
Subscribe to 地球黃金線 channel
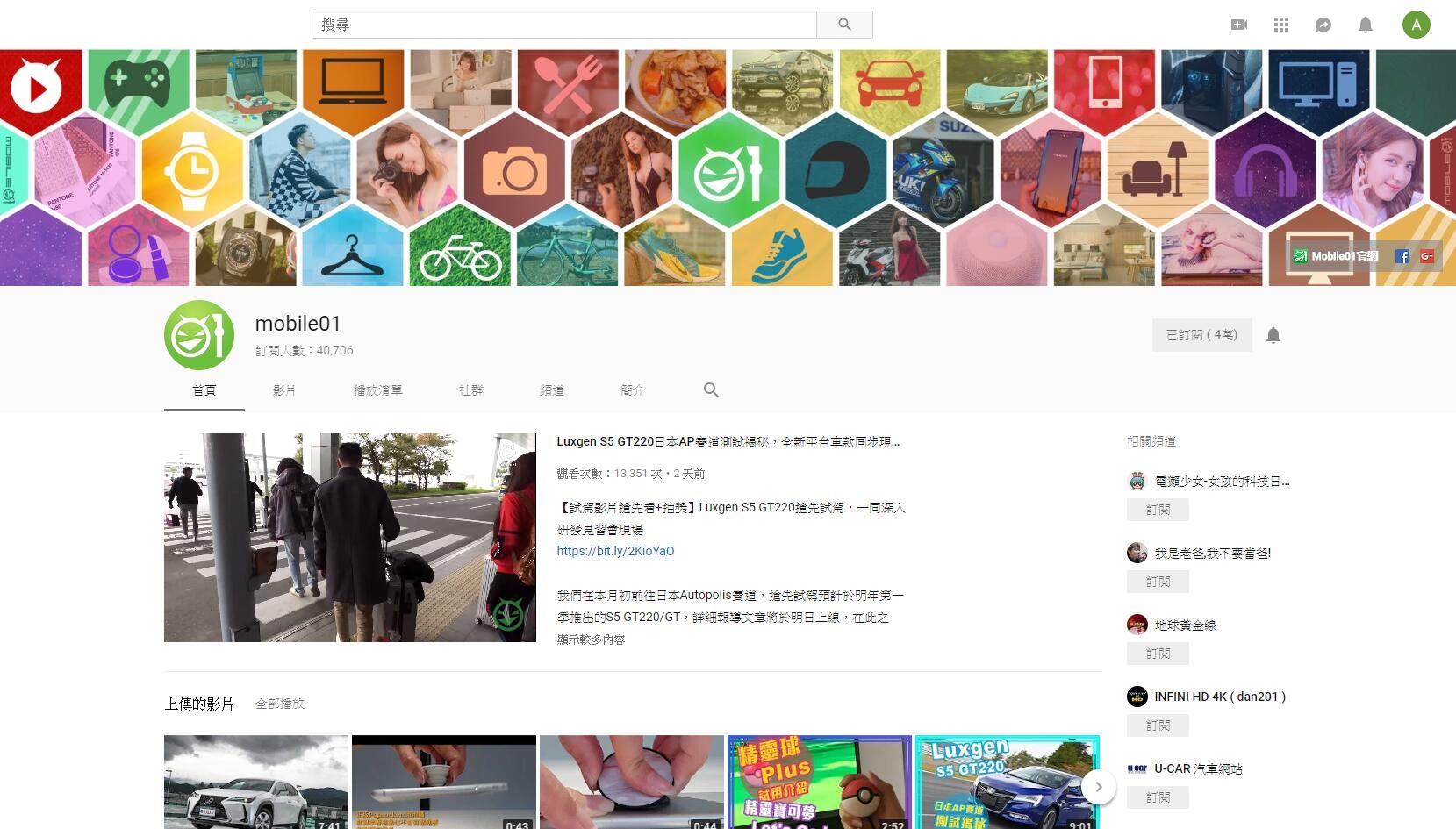point(1158,654)
